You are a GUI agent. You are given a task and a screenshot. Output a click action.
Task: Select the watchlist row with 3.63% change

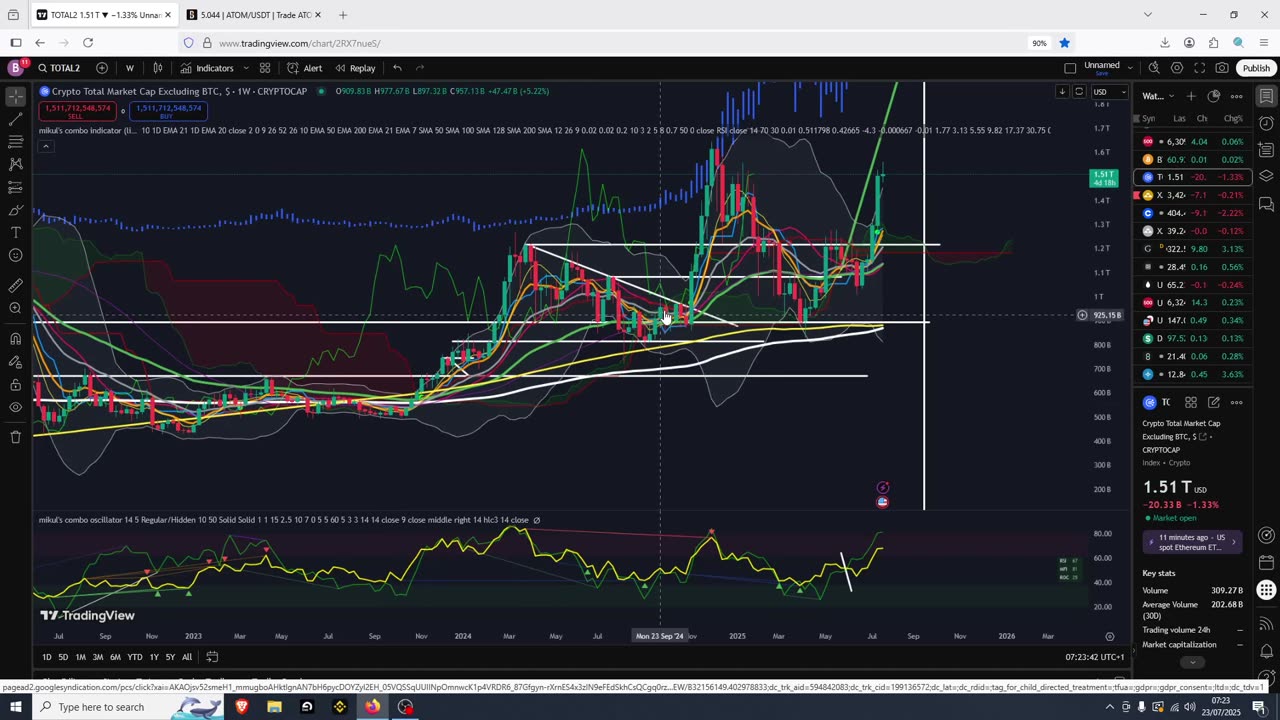[x=1193, y=374]
